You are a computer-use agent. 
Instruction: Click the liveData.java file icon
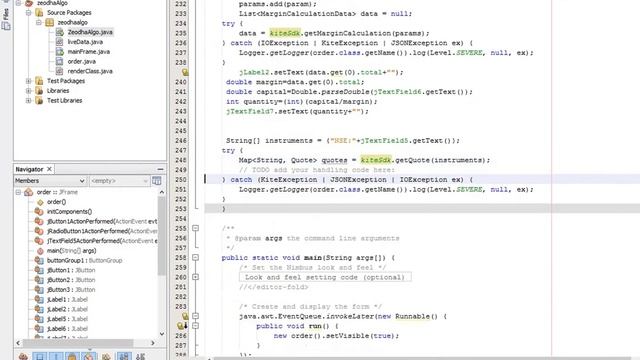point(60,42)
